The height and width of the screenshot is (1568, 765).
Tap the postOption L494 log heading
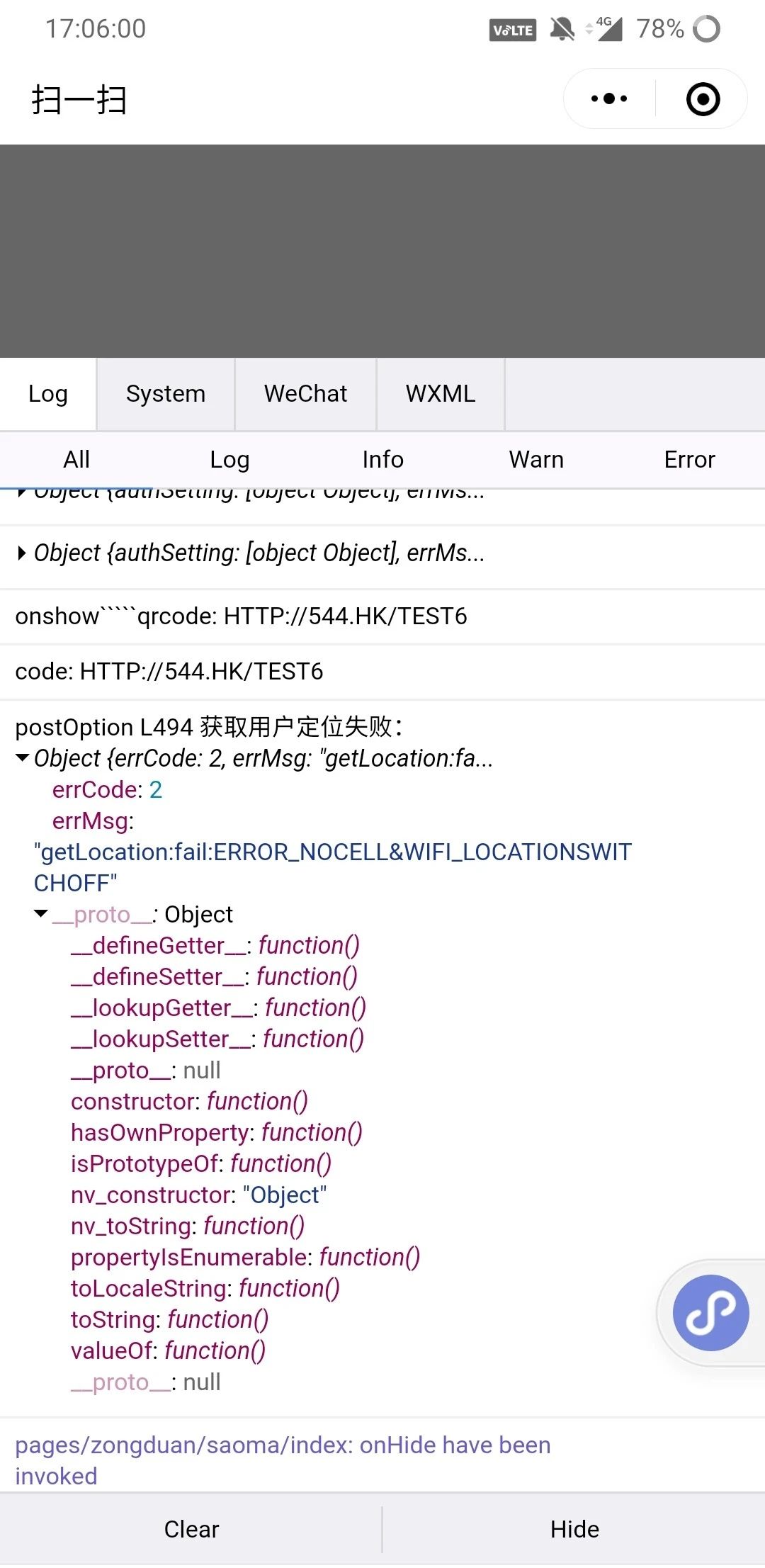click(209, 727)
